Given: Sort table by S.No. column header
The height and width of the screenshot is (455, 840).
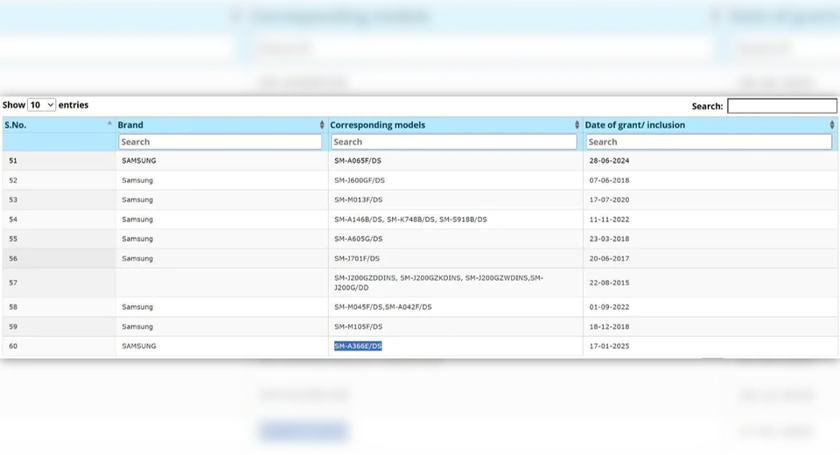Looking at the screenshot, I should coord(58,125).
